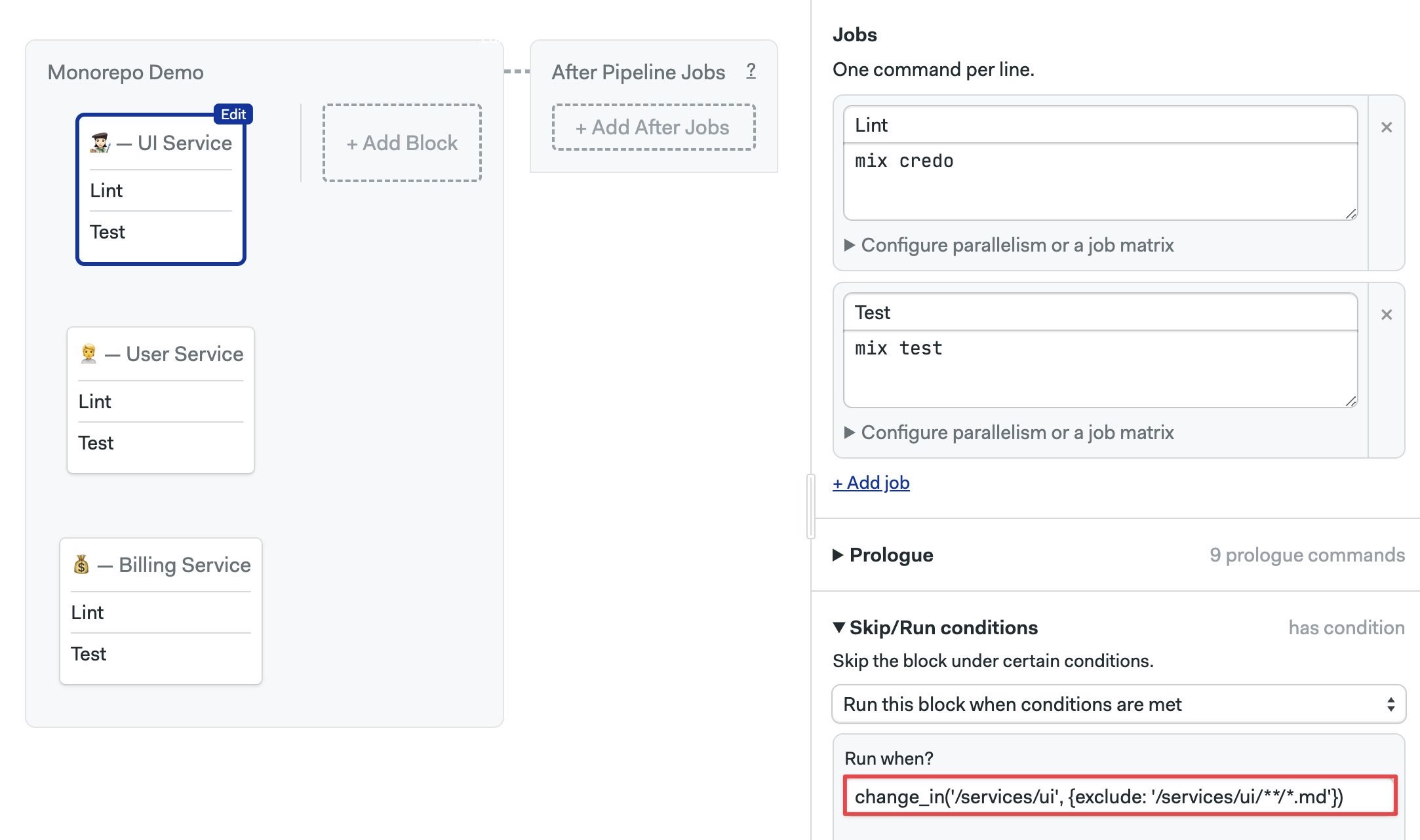Click the After Pipeline Jobs help question mark
Image resolution: width=1420 pixels, height=840 pixels.
pyautogui.click(x=751, y=71)
